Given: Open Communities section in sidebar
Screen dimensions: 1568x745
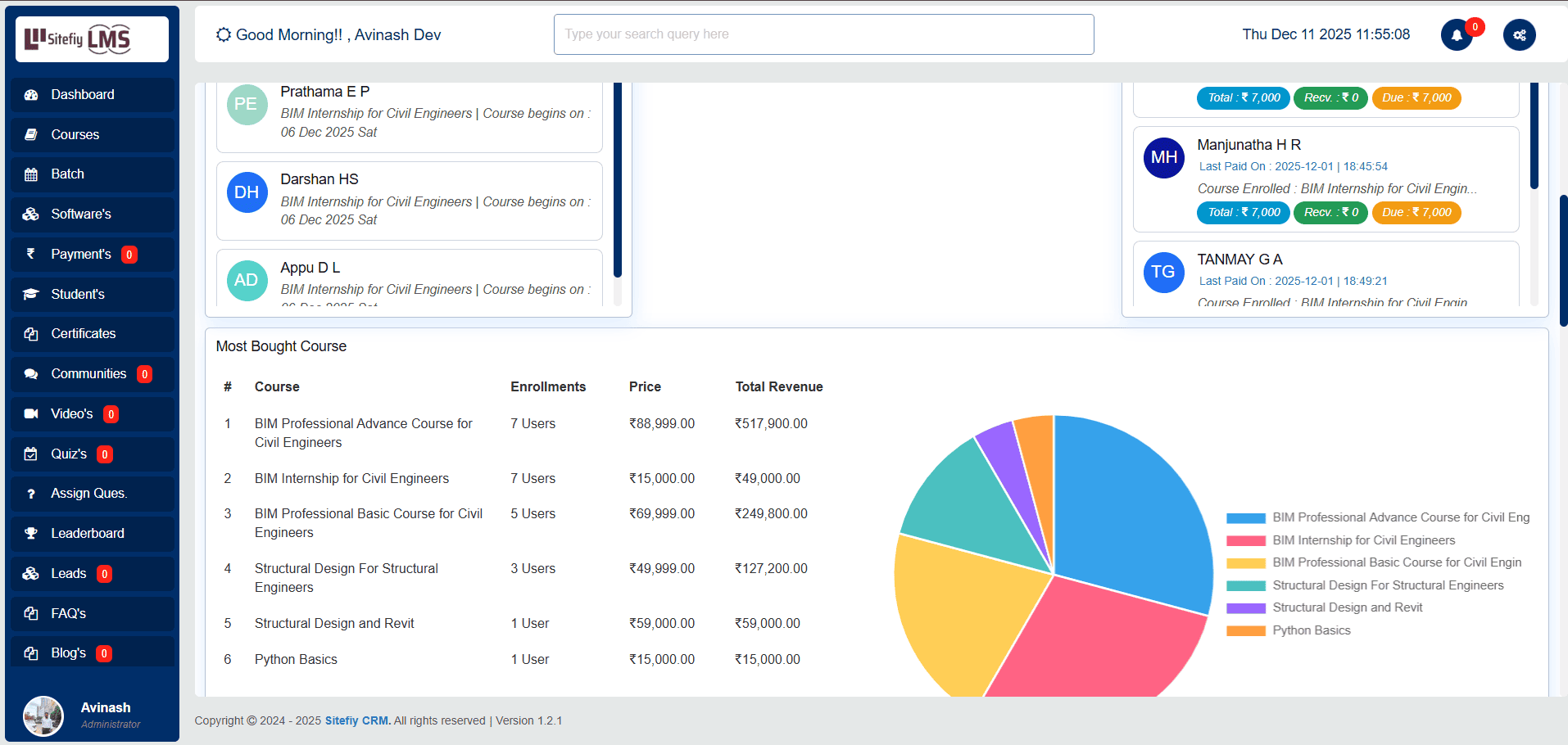Looking at the screenshot, I should click(88, 374).
